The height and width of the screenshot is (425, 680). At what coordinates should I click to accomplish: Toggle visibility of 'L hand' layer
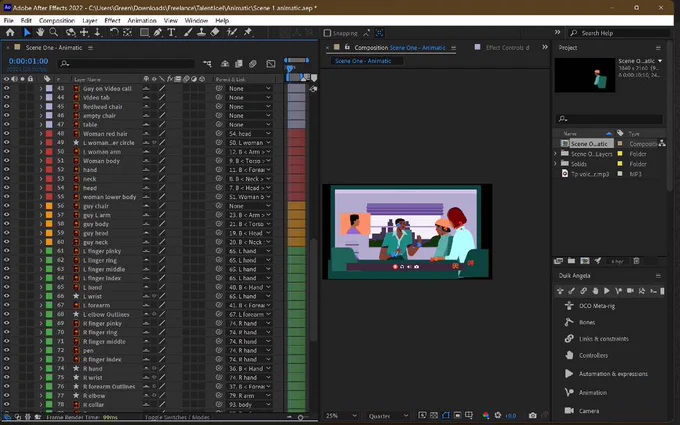7,287
